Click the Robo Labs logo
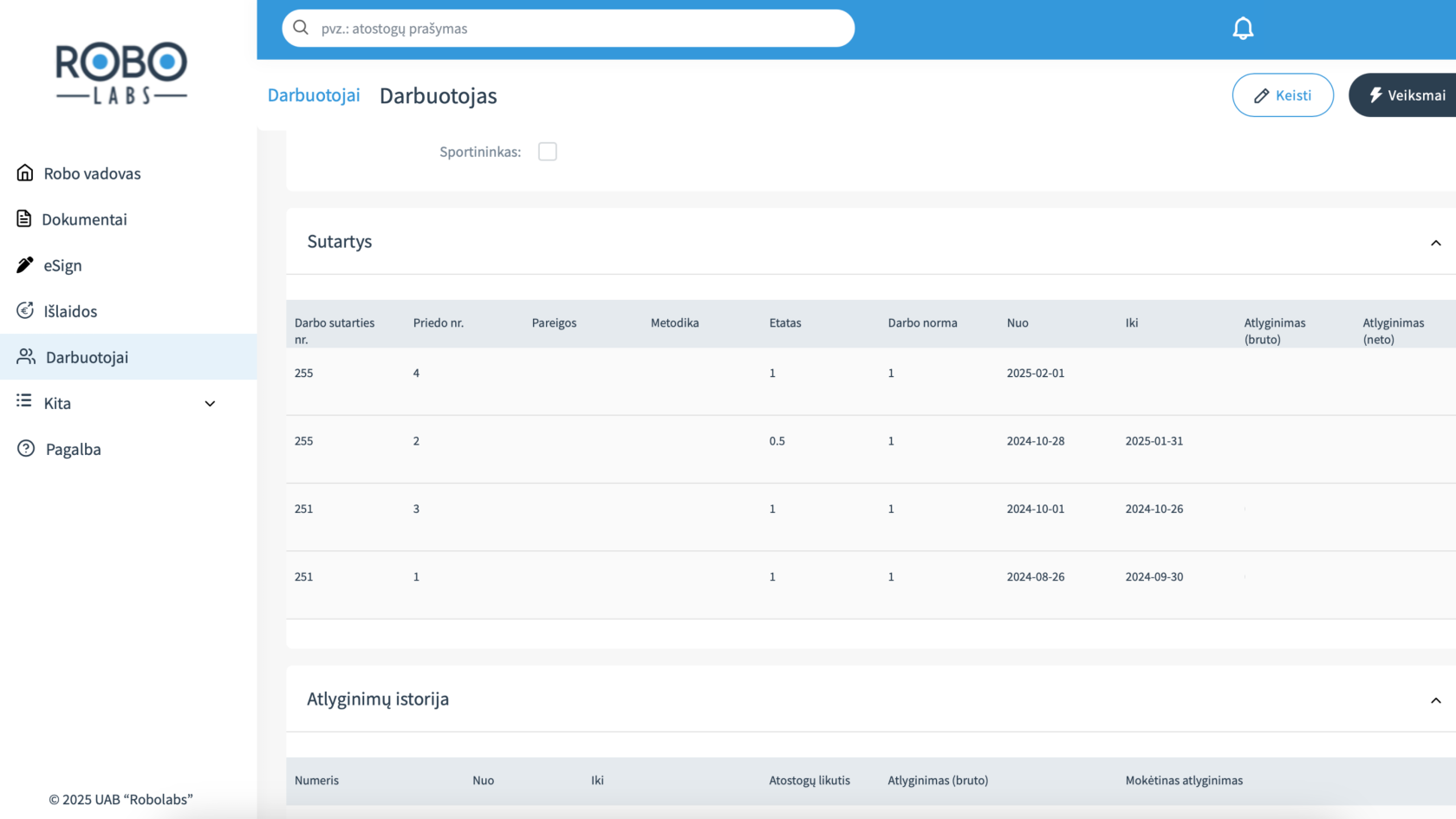1456x819 pixels. [x=121, y=74]
